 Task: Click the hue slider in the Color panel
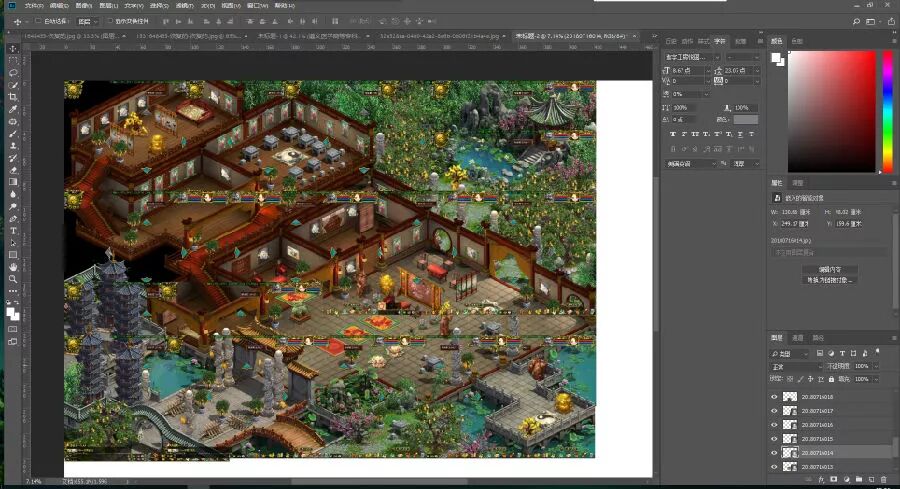tap(887, 111)
